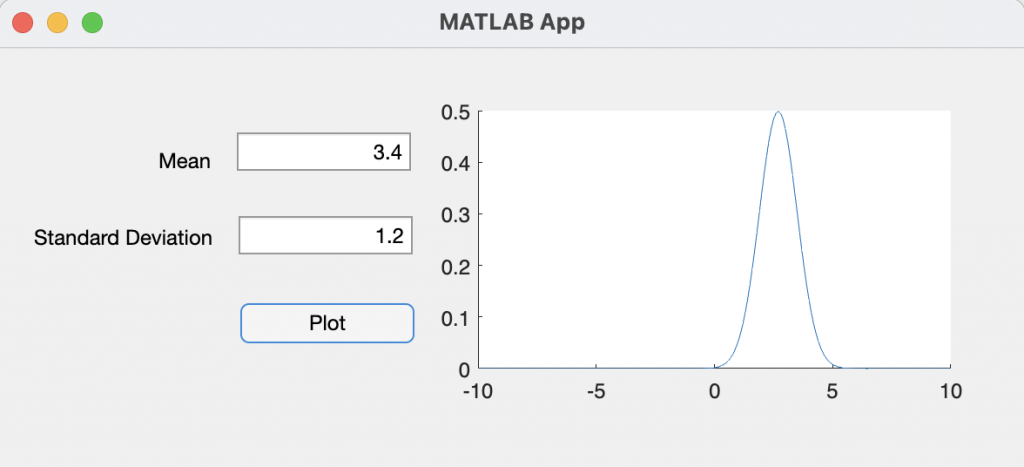Image resolution: width=1024 pixels, height=467 pixels.
Task: Click the MATLAB App window title
Action: pos(512,22)
